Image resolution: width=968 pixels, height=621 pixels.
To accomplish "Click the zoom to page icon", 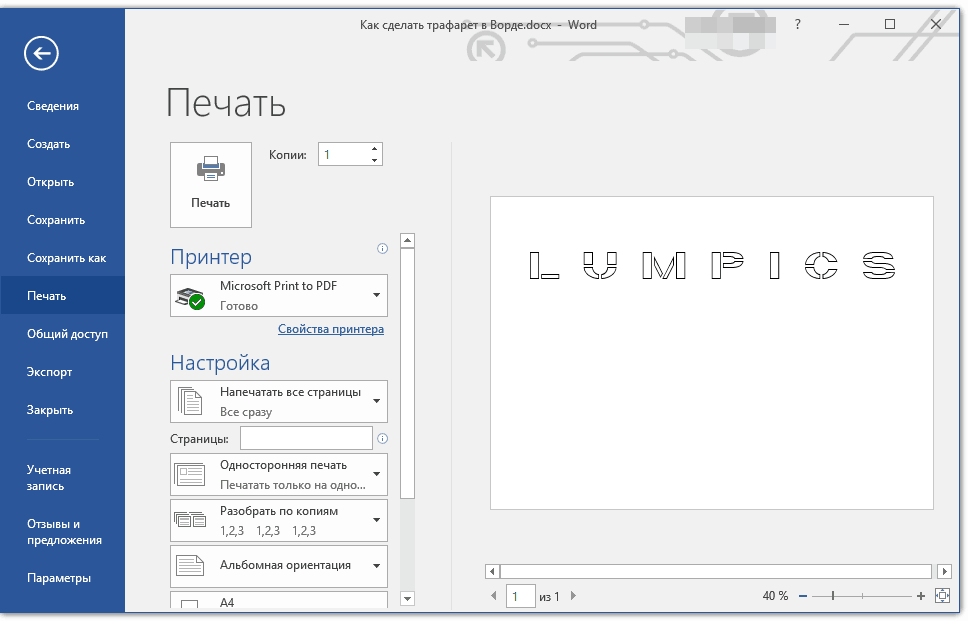I will pos(941,596).
